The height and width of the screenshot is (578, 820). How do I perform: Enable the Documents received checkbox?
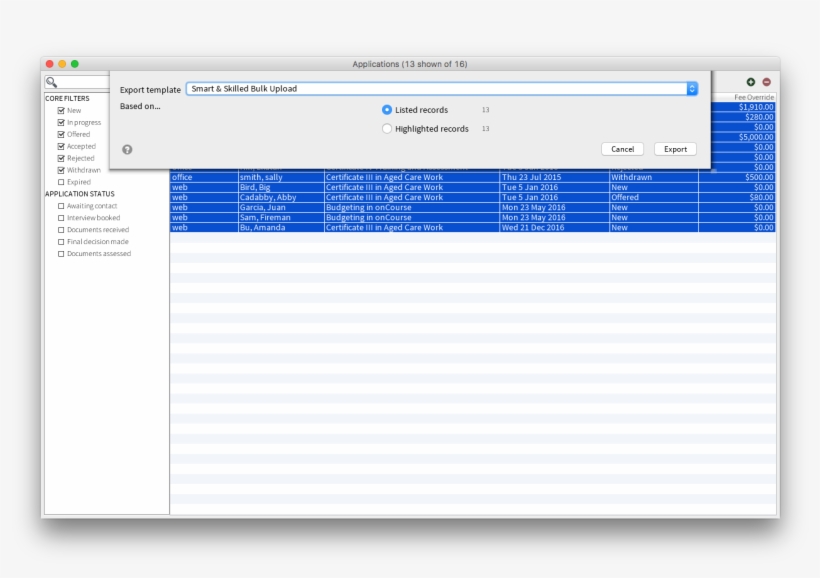pos(61,229)
